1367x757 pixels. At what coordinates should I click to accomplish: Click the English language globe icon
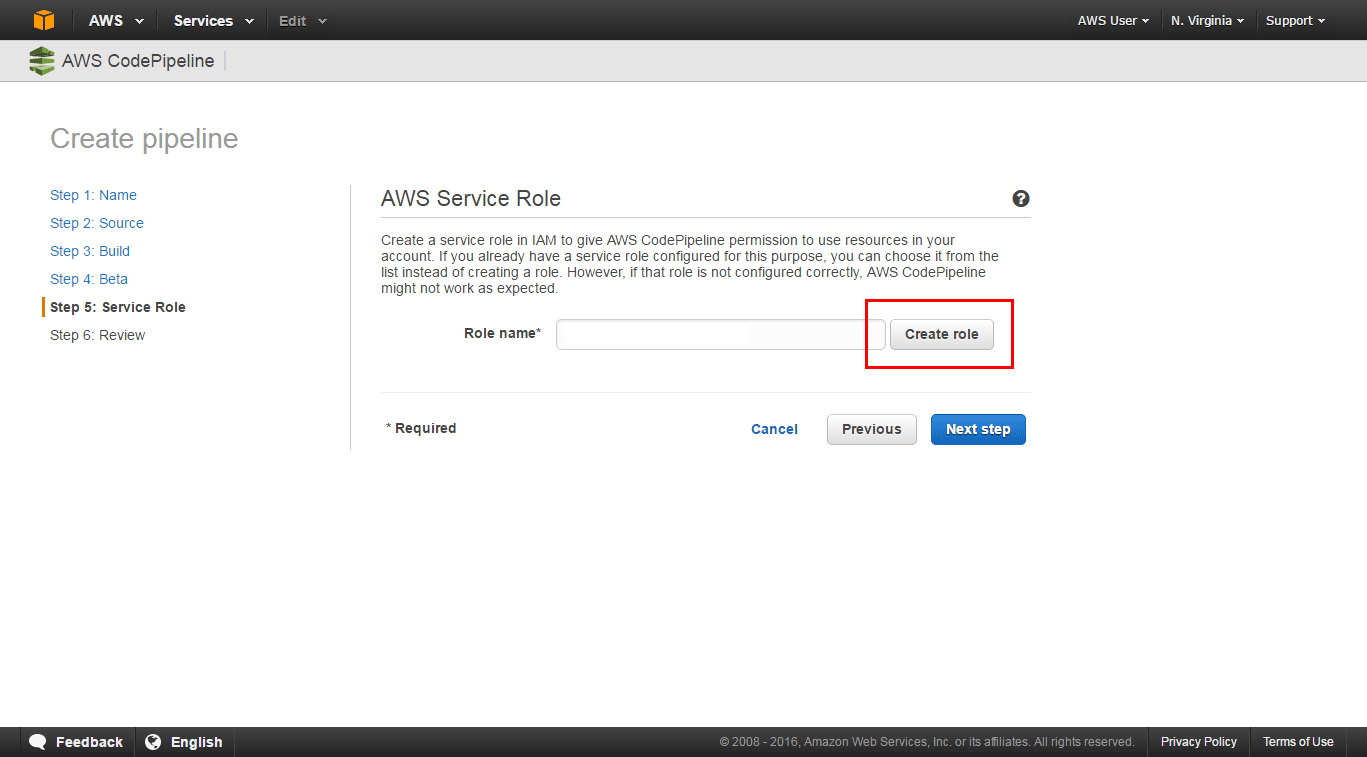[153, 742]
